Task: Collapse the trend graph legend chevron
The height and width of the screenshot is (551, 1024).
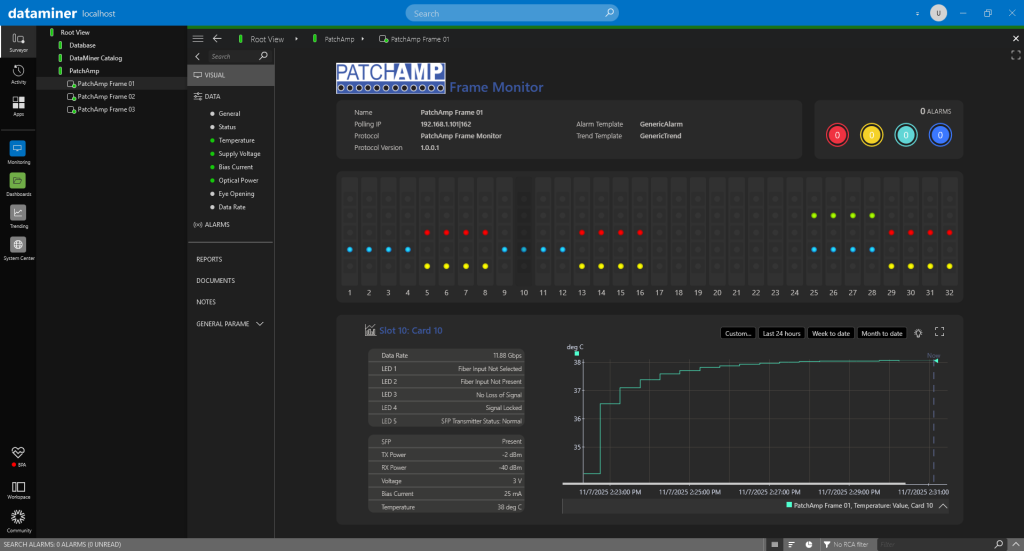Action: tap(943, 506)
